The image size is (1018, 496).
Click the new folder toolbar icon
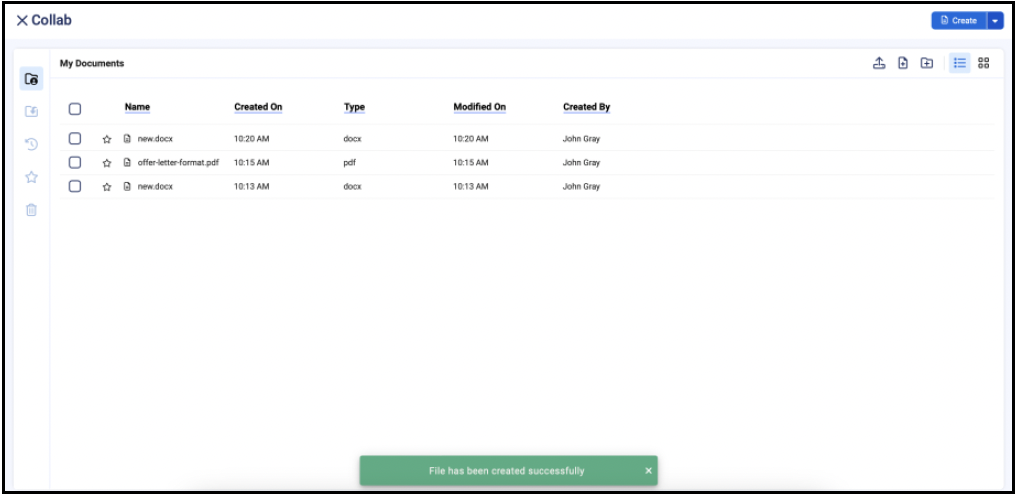[x=927, y=63]
